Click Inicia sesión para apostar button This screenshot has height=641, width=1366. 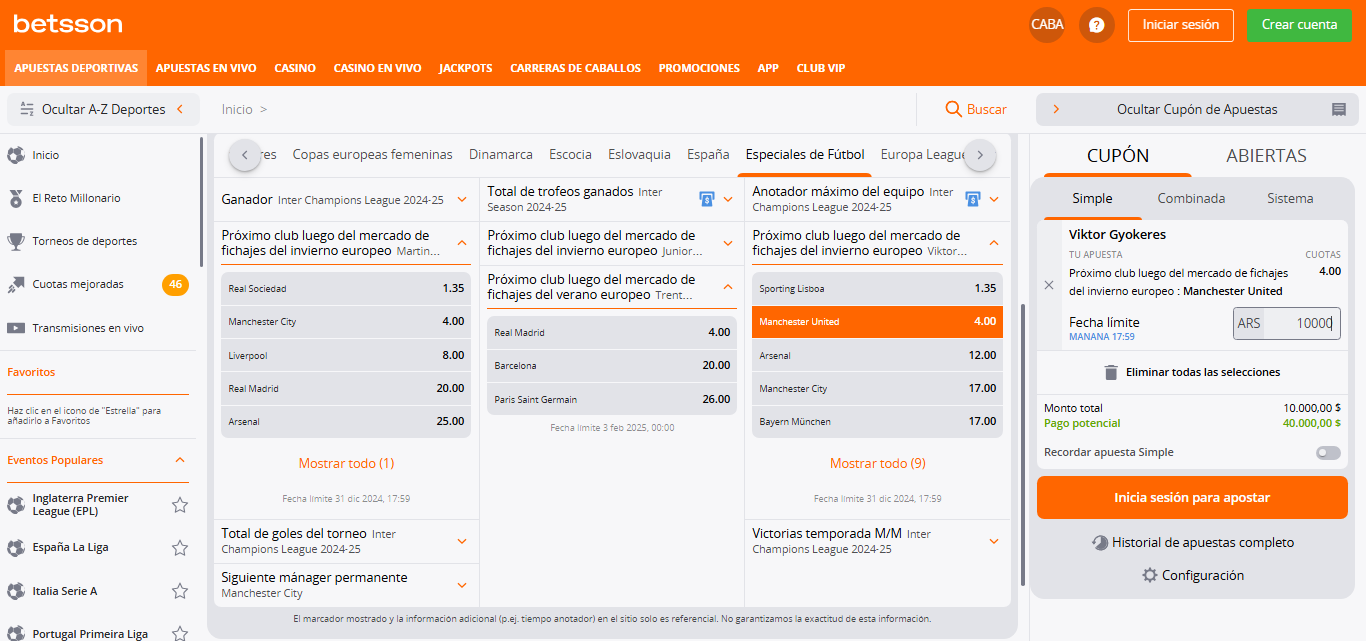point(1192,497)
